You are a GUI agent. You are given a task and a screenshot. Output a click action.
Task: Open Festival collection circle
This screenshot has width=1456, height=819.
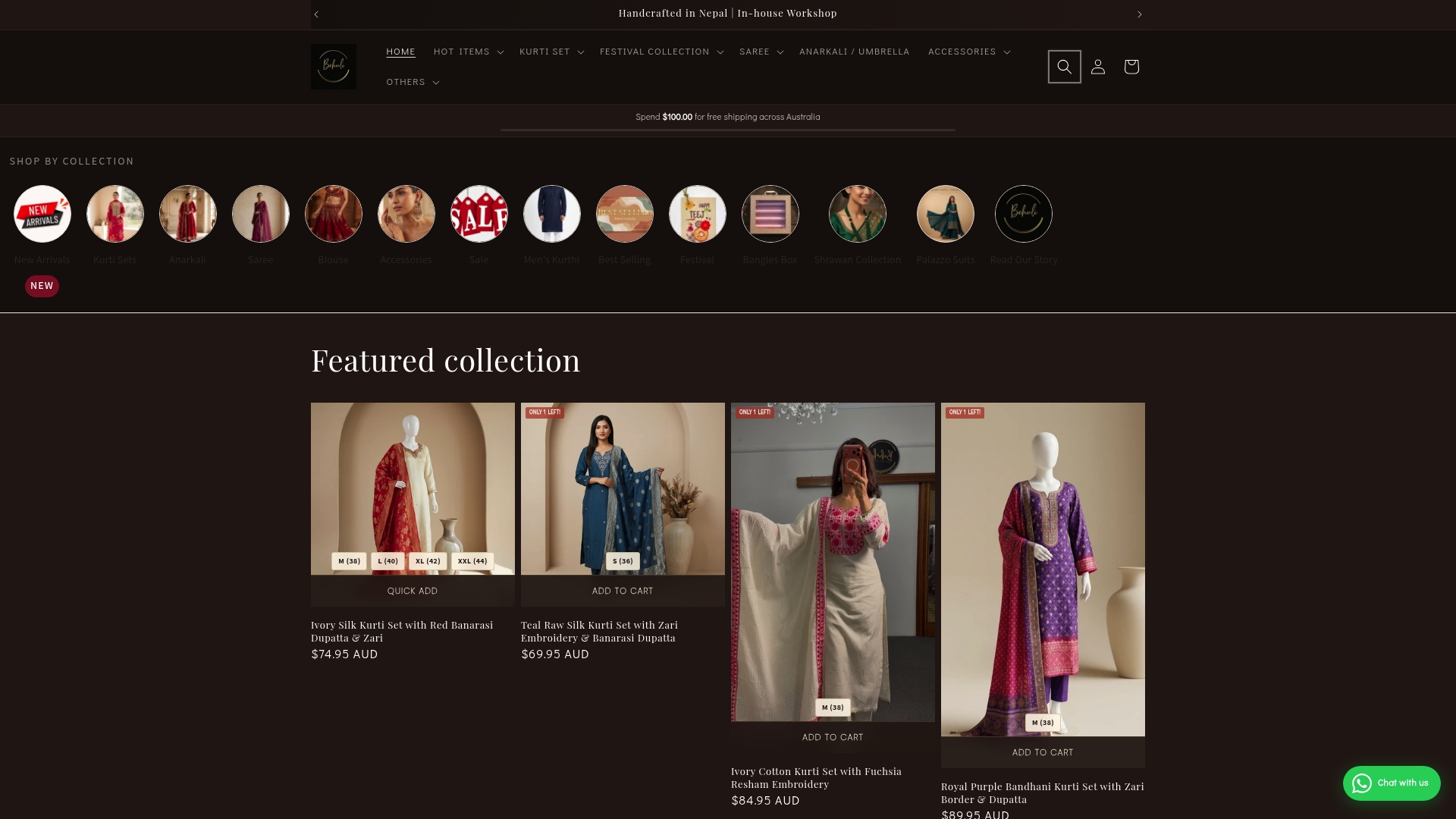pyautogui.click(x=698, y=214)
